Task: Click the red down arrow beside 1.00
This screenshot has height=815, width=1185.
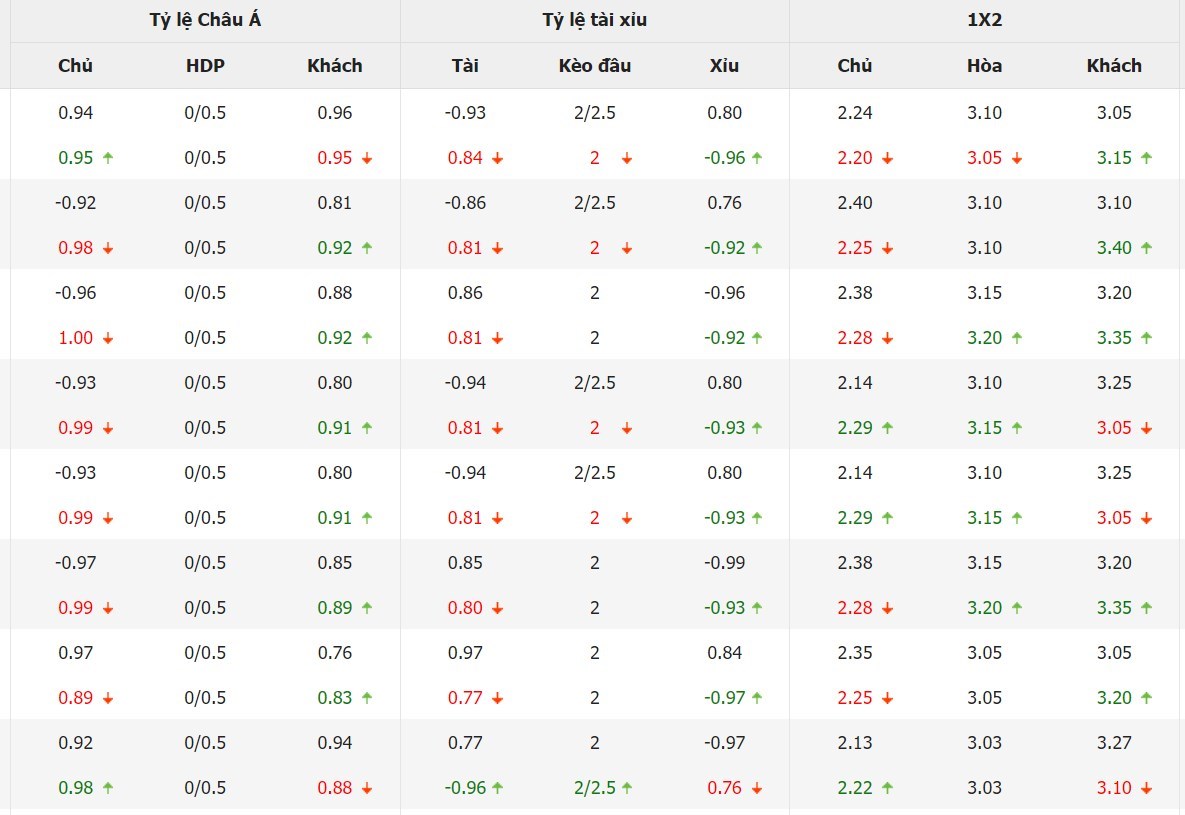Action: pos(108,338)
